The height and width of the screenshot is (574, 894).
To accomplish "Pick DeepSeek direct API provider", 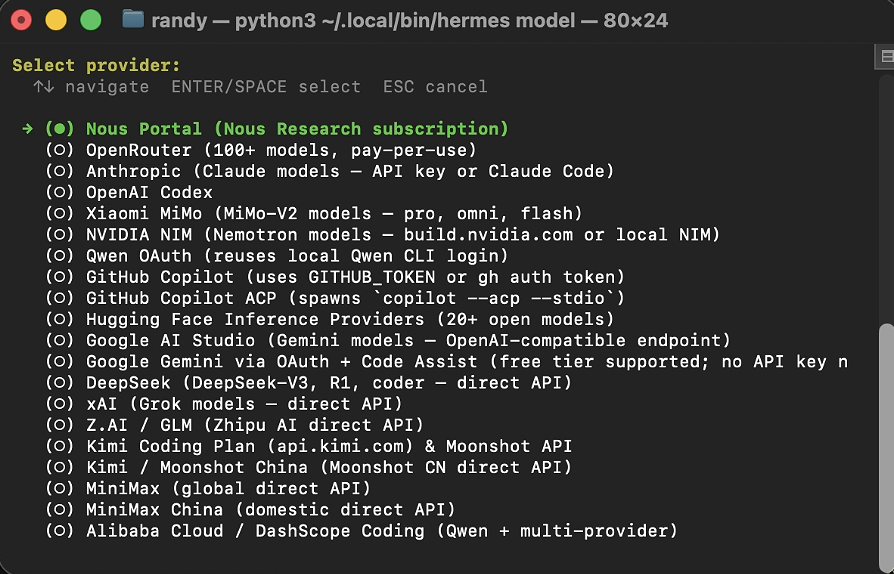I will pos(308,382).
